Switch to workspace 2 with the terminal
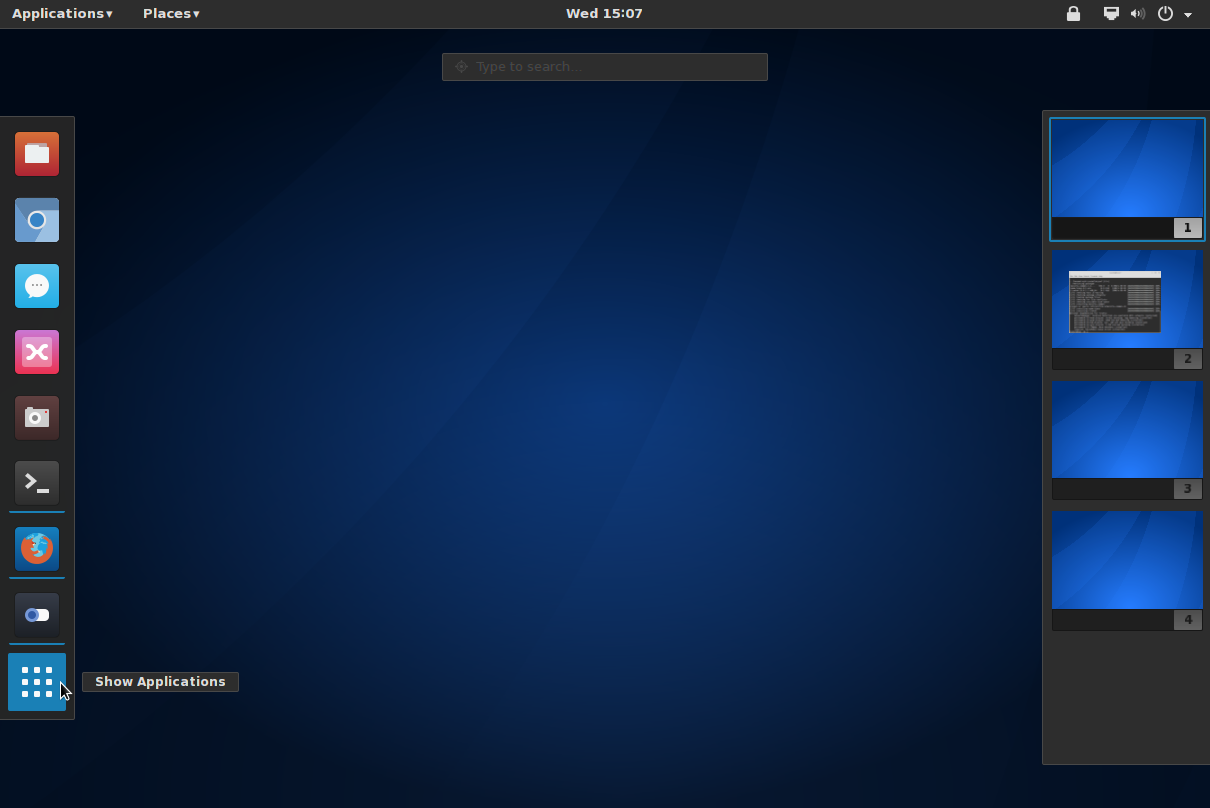This screenshot has height=808, width=1210. (x=1127, y=300)
